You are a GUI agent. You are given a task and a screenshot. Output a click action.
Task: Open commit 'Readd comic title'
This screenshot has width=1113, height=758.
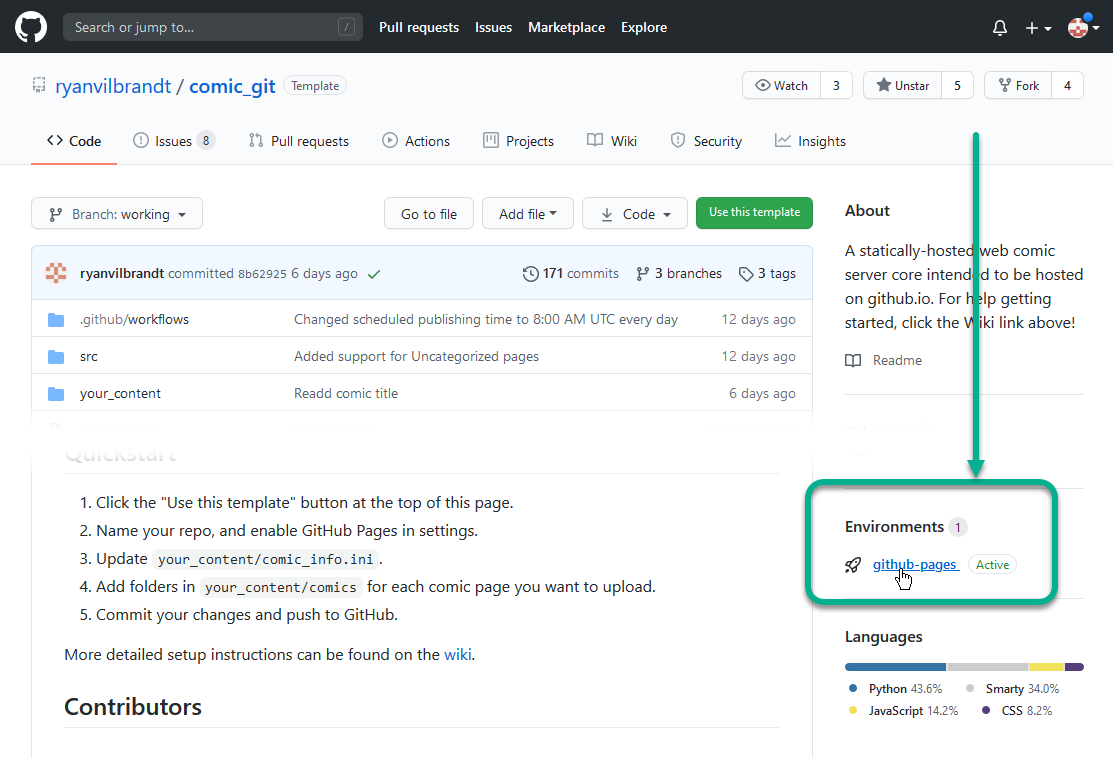(x=346, y=393)
